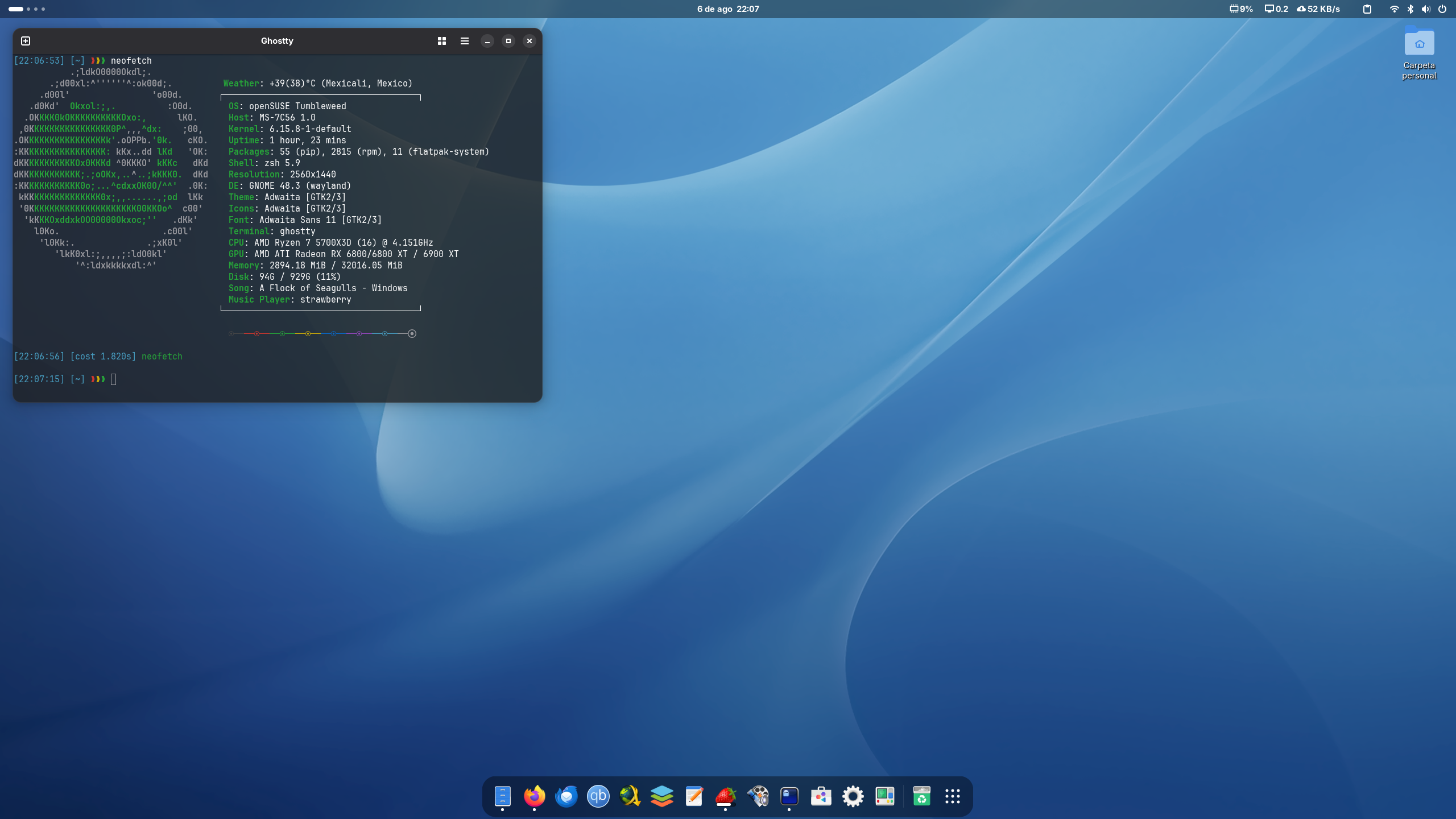Click 'Theme: Adwaita [GTK2/3]' line

click(x=287, y=197)
